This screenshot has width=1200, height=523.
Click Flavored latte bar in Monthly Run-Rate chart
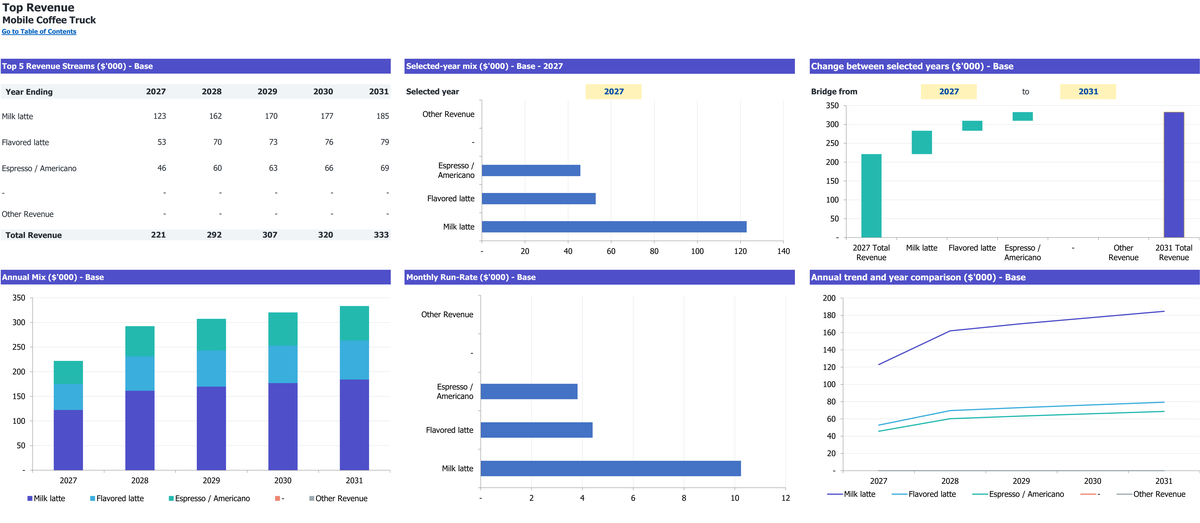point(537,430)
